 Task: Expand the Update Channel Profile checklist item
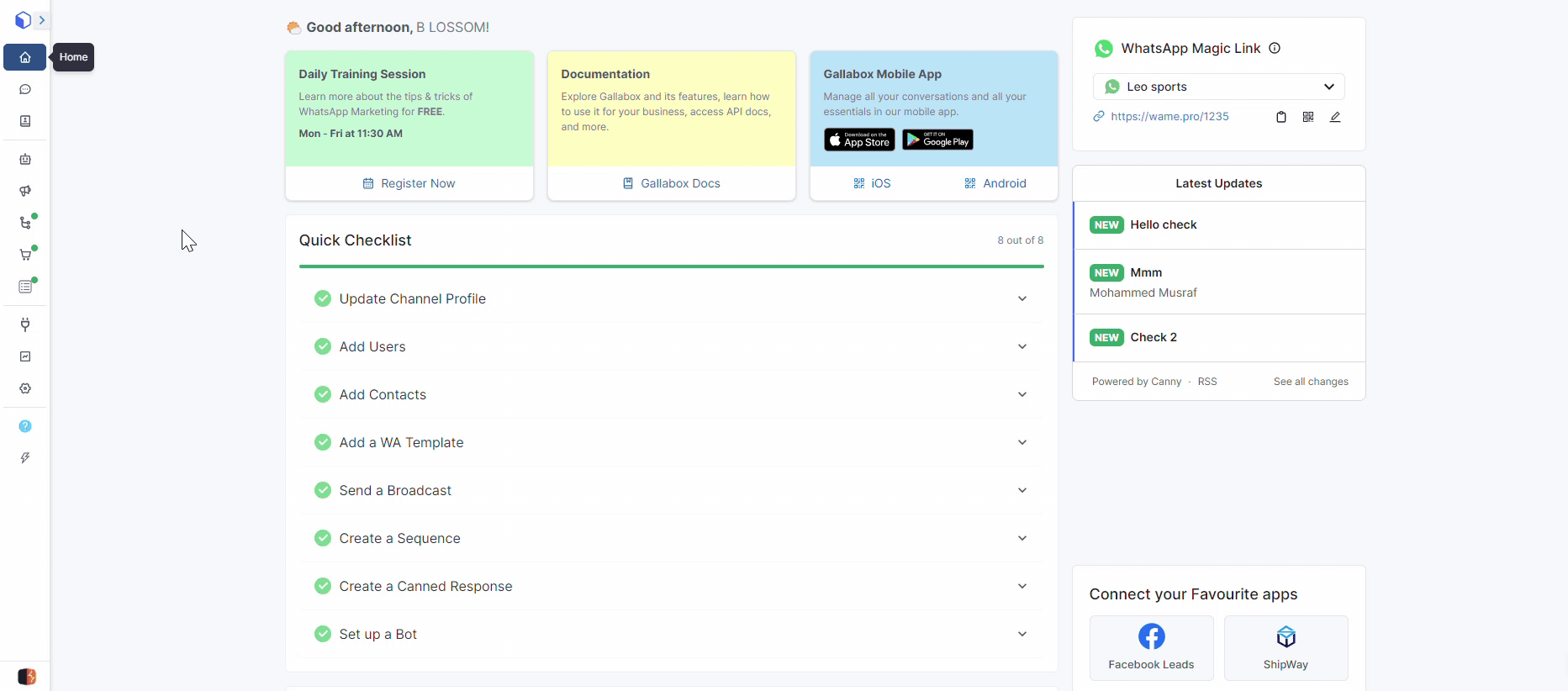point(1022,298)
